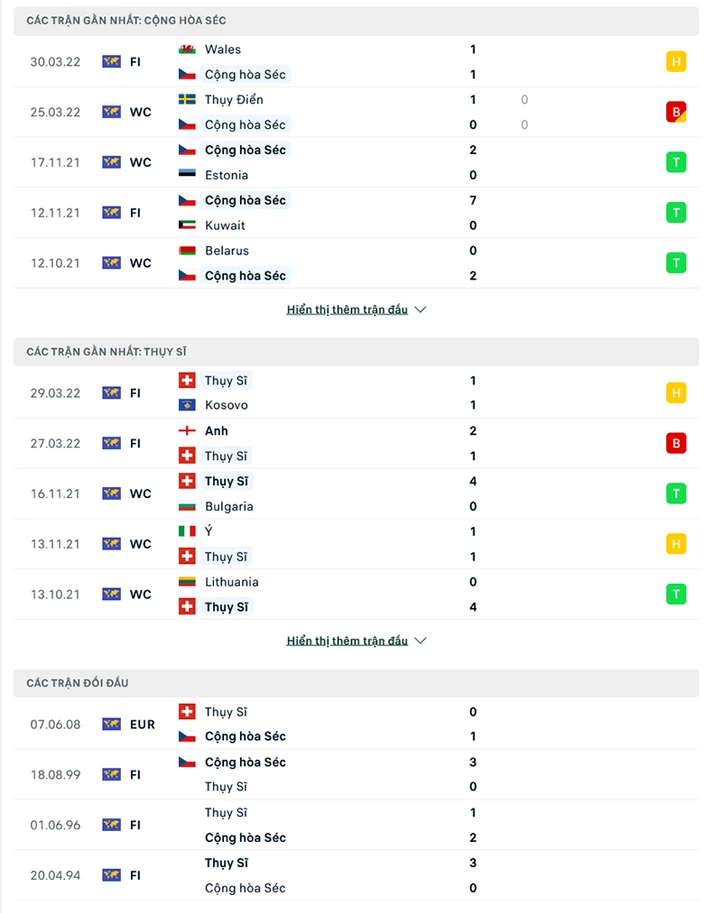Open the 20.04.94 friendly match row
The image size is (704, 913).
click(x=356, y=876)
